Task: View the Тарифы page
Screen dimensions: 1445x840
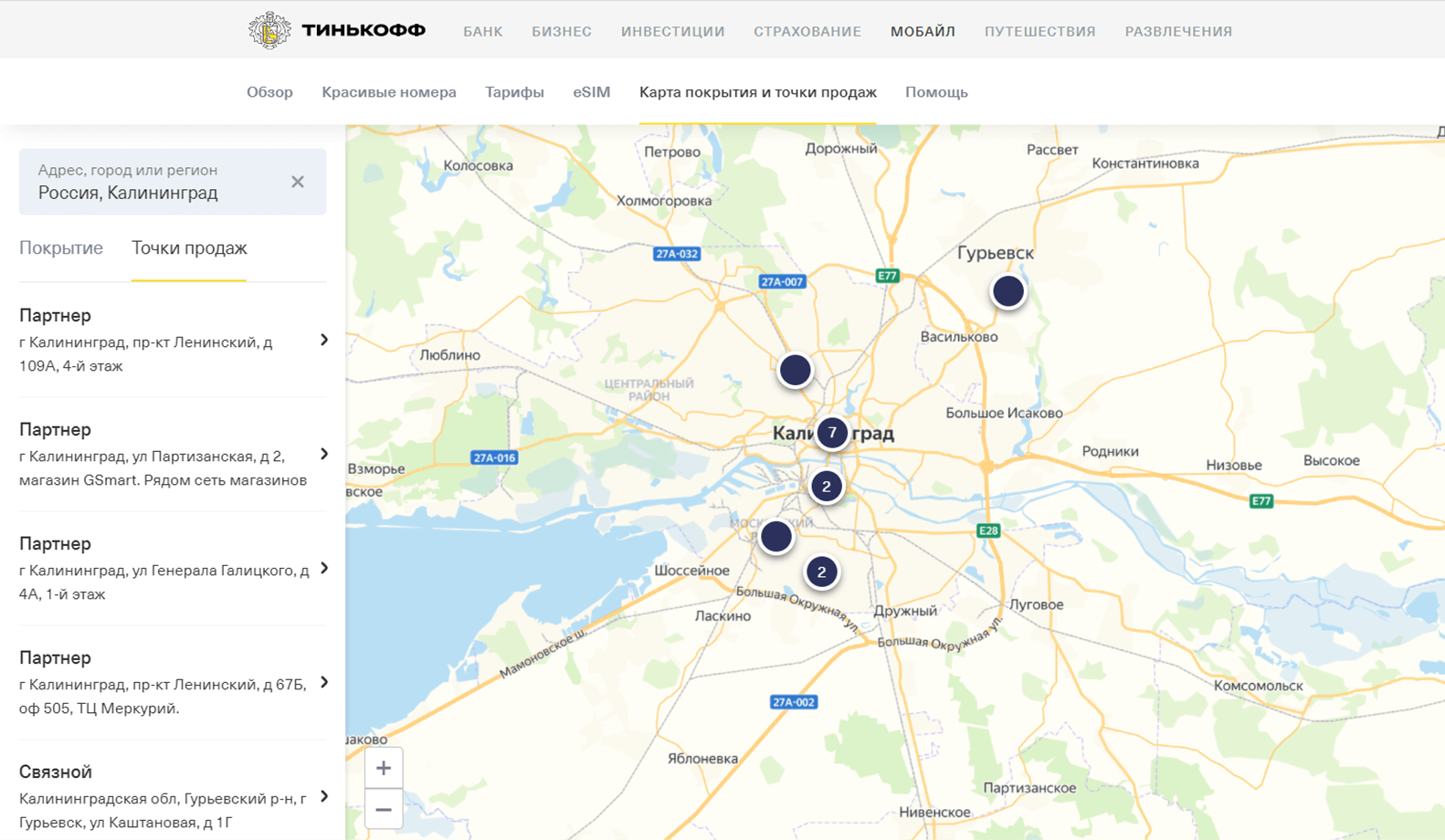Action: 514,92
